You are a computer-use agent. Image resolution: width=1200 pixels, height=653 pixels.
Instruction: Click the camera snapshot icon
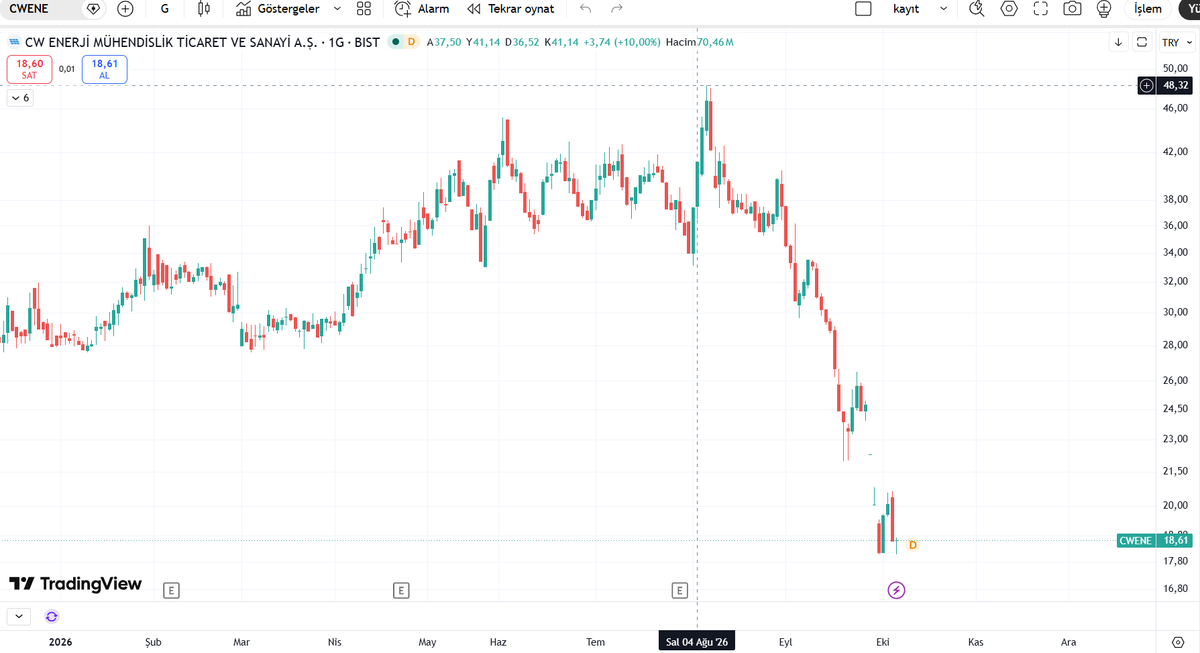[1072, 9]
